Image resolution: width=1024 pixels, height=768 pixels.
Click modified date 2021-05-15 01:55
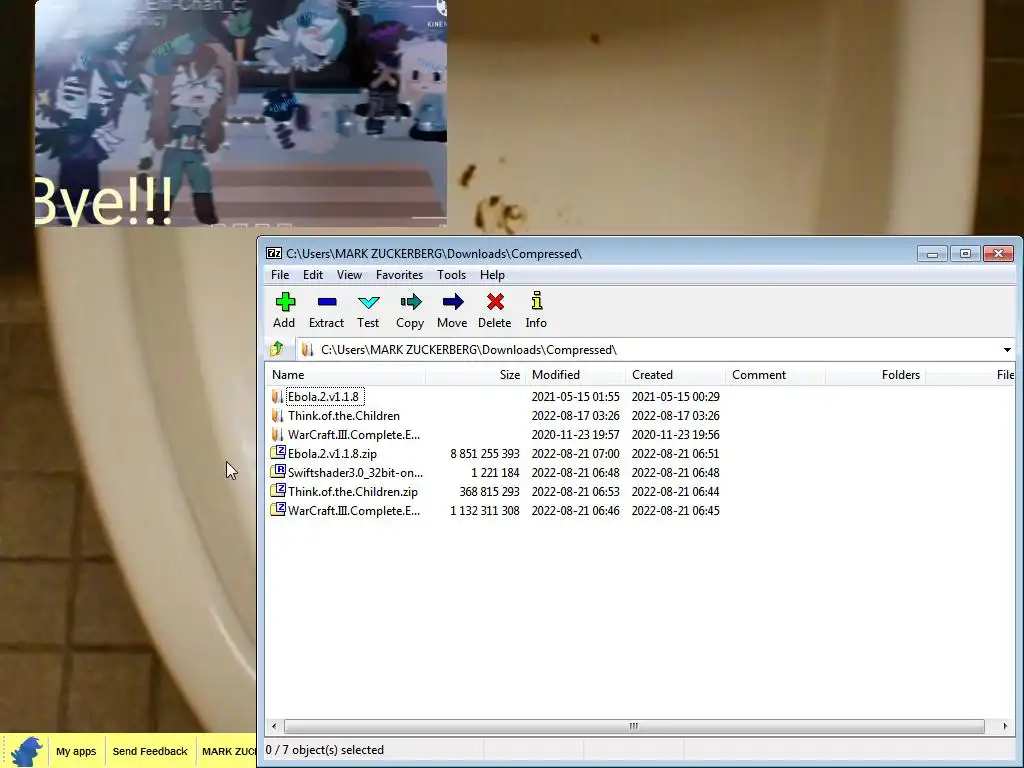tap(575, 396)
